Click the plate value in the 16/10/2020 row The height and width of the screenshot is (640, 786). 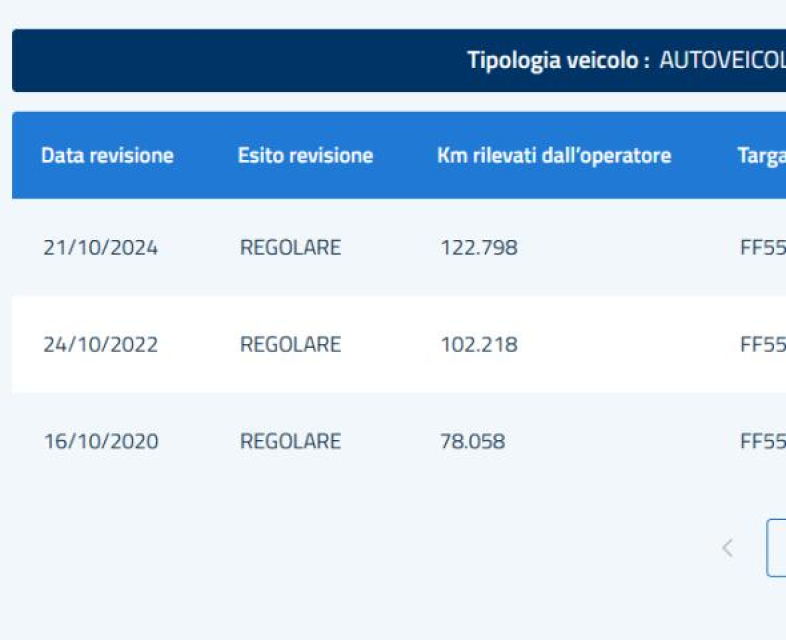[762, 441]
